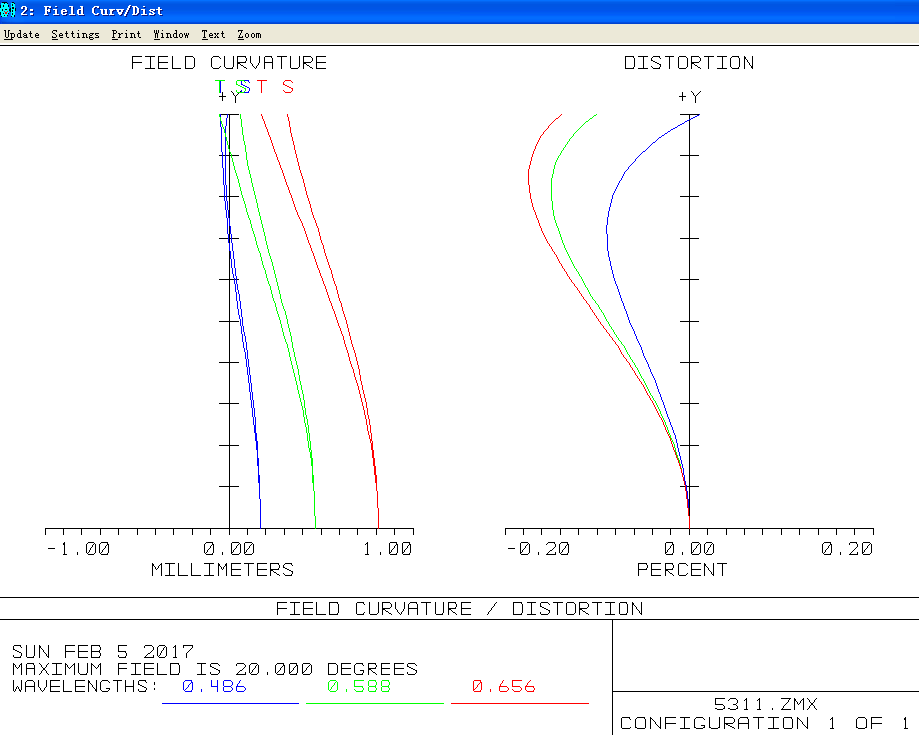Open the Text menu

pyautogui.click(x=213, y=34)
